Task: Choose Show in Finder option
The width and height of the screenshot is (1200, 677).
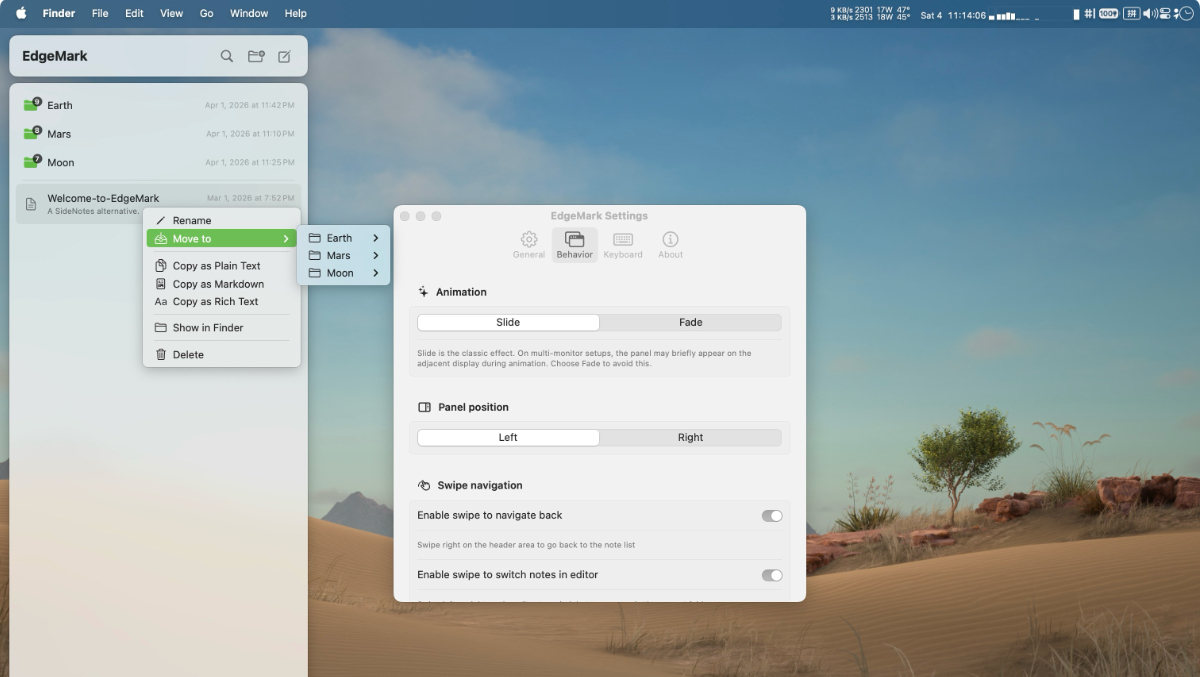Action: (x=208, y=328)
